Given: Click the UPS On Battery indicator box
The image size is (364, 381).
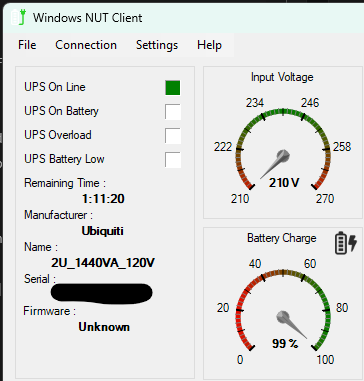Looking at the screenshot, I should pos(173,112).
